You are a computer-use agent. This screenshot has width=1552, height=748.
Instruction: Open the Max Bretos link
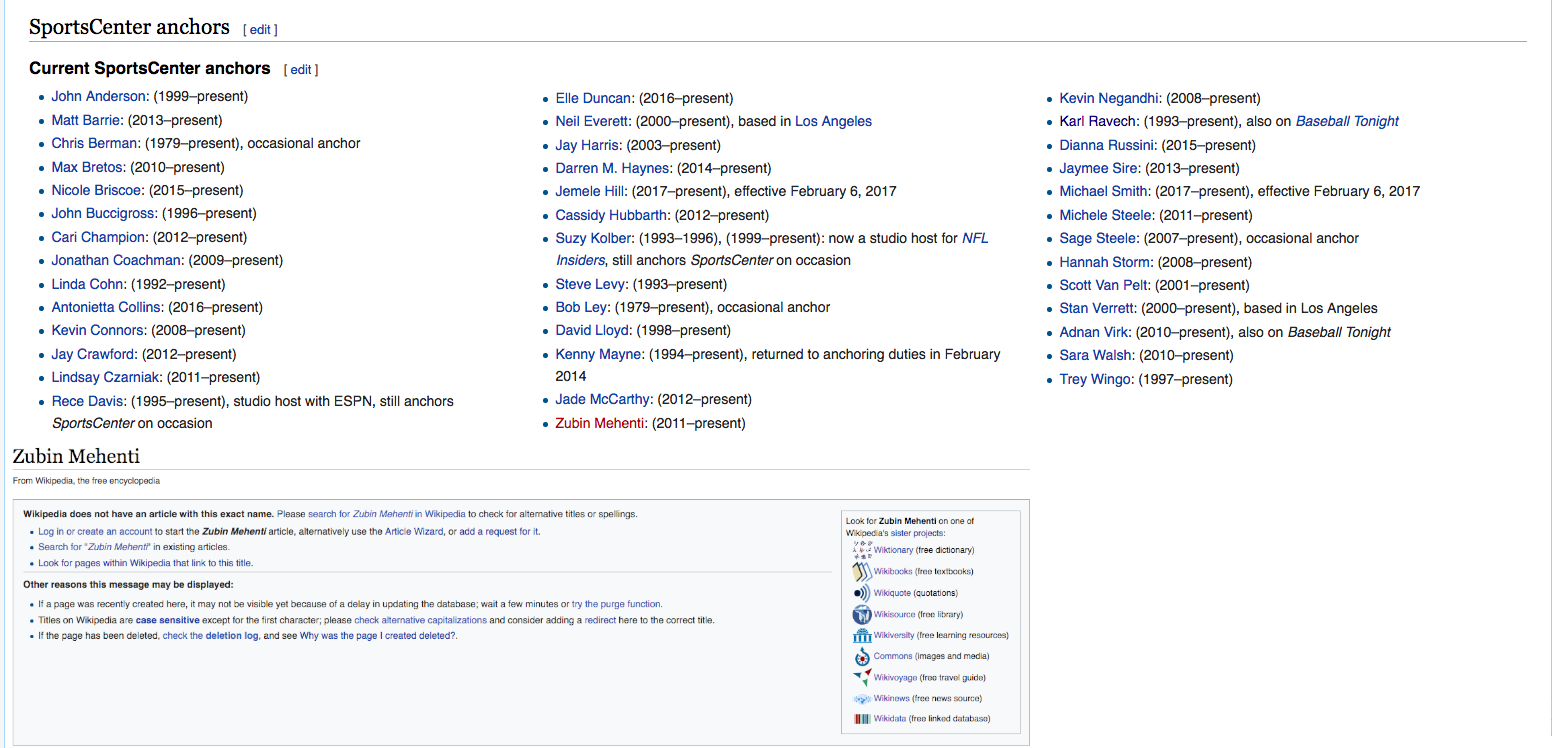[88, 167]
